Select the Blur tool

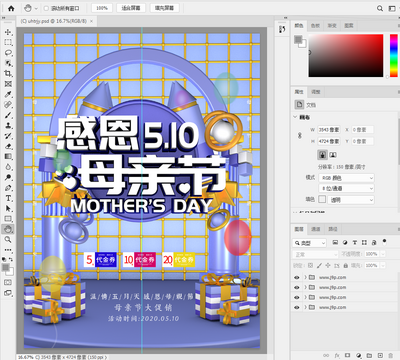[x=8, y=167]
